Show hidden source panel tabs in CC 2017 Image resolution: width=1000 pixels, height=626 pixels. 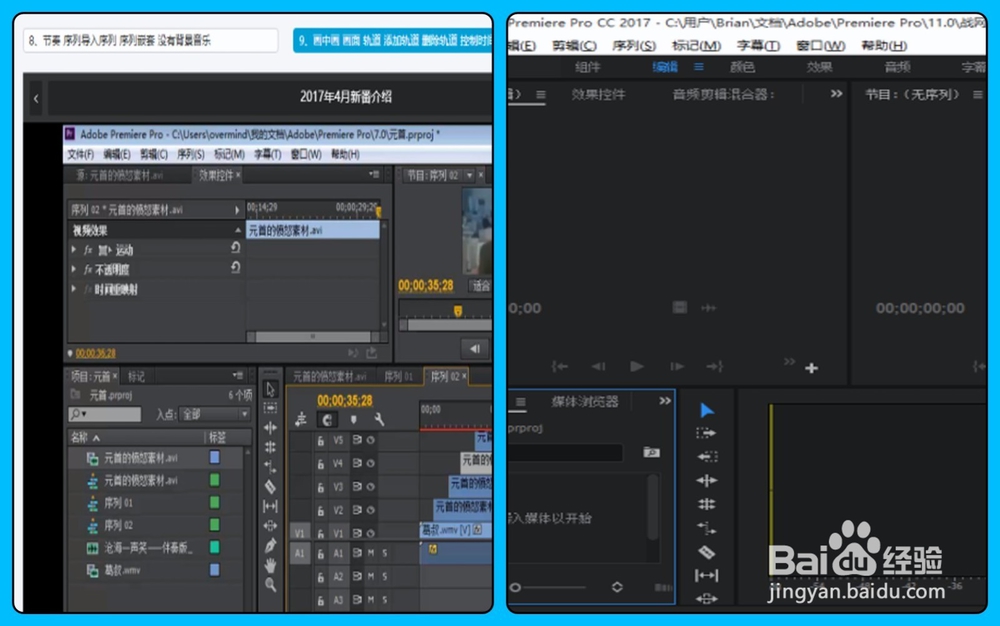[x=836, y=94]
